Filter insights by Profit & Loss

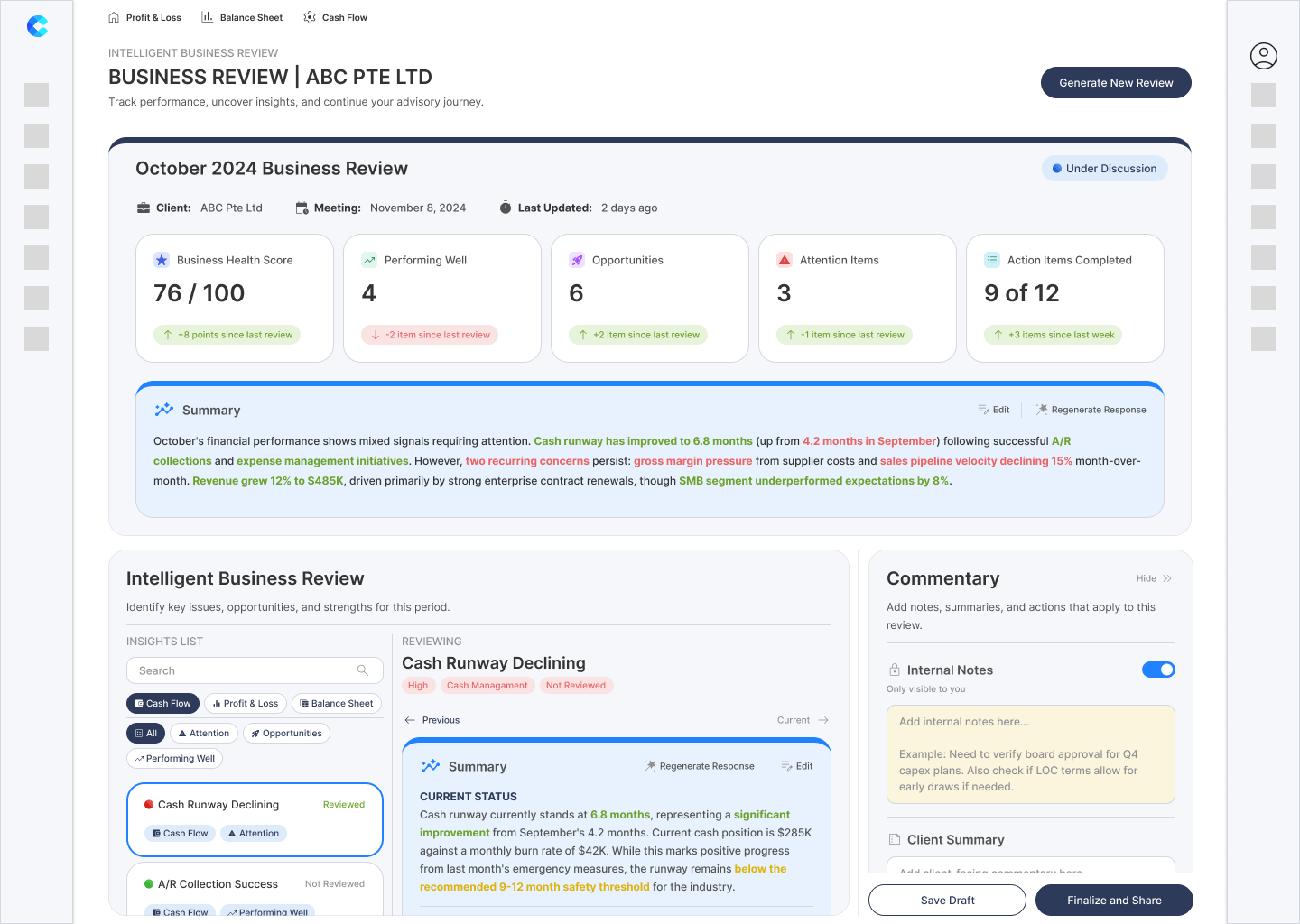246,704
